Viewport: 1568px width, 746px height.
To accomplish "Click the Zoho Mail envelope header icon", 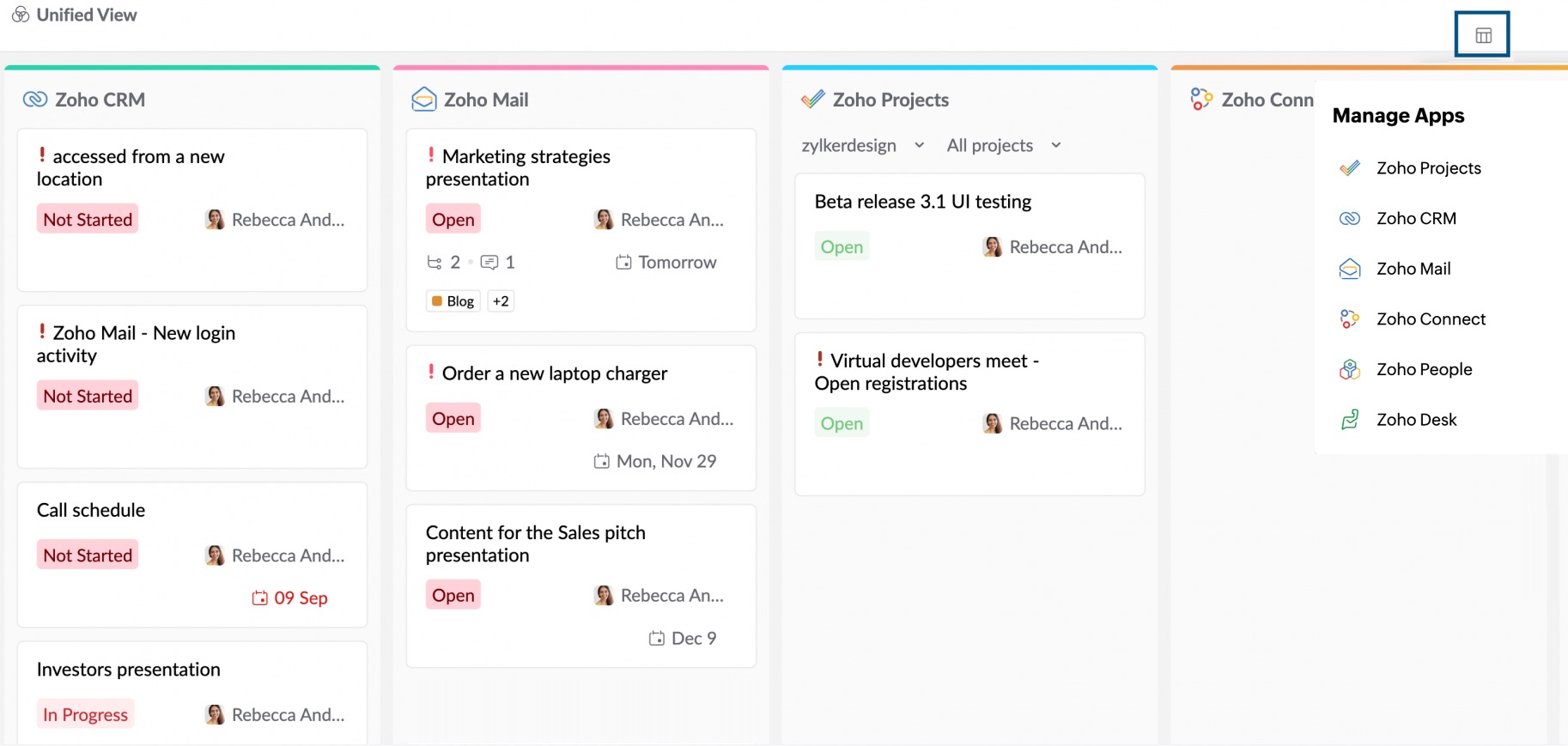I will click(x=423, y=100).
